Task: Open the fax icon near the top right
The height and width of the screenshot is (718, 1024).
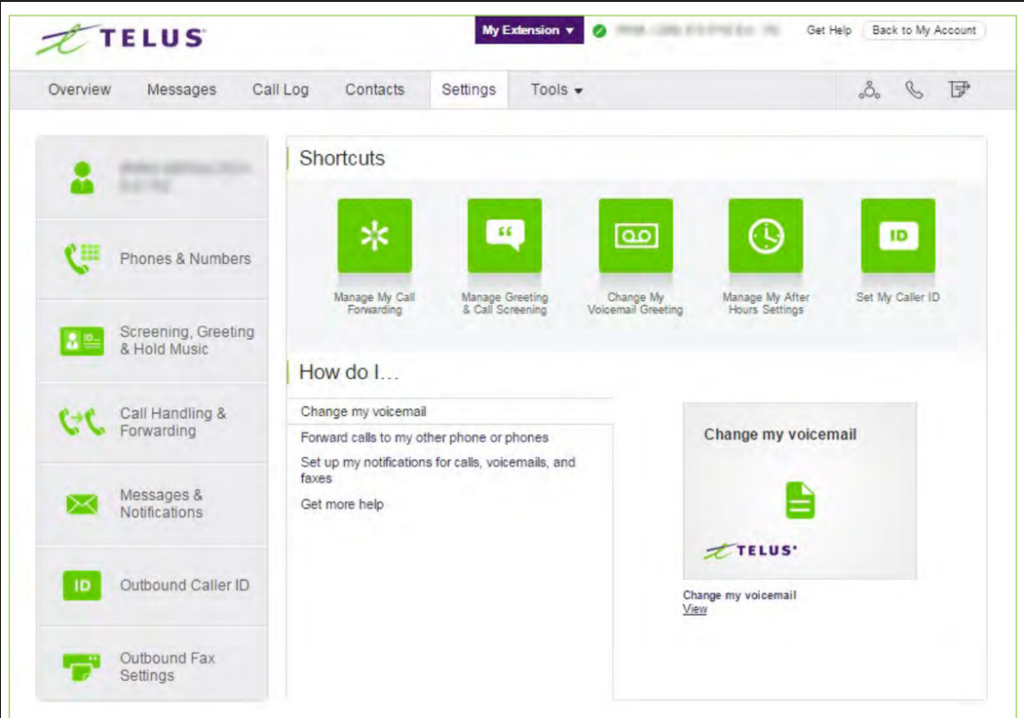Action: (959, 89)
